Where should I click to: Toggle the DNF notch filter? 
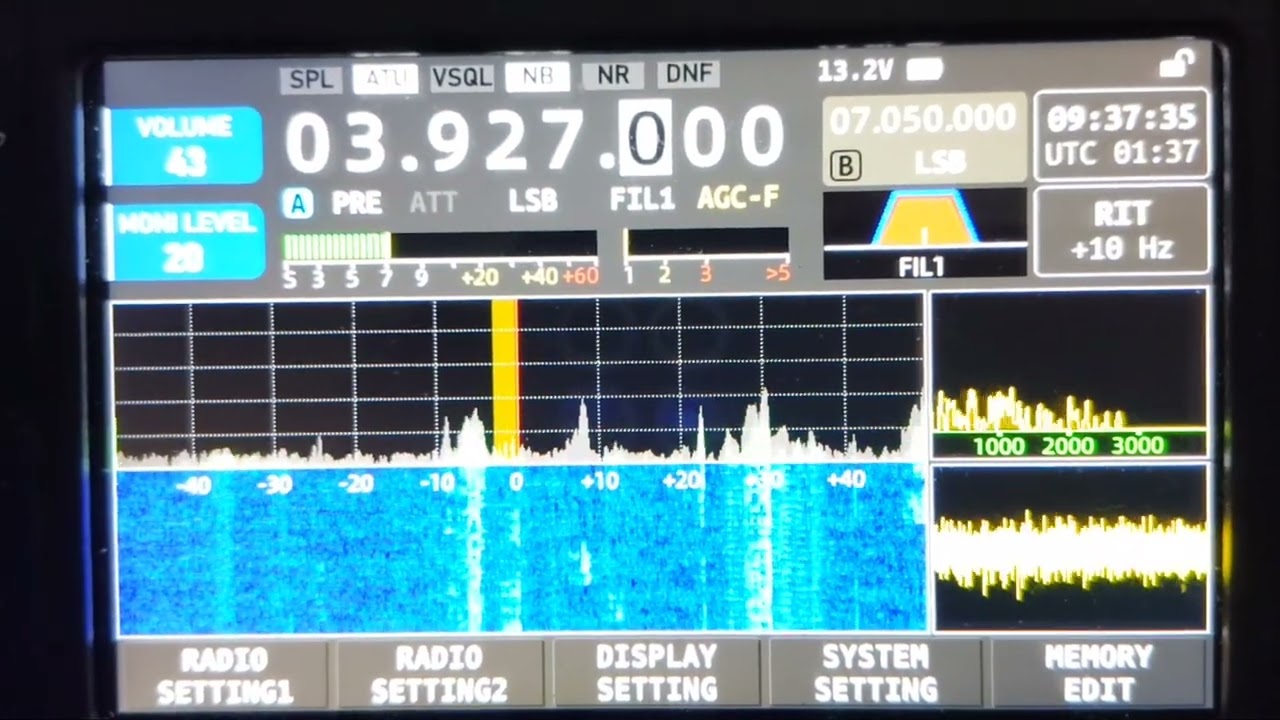689,74
